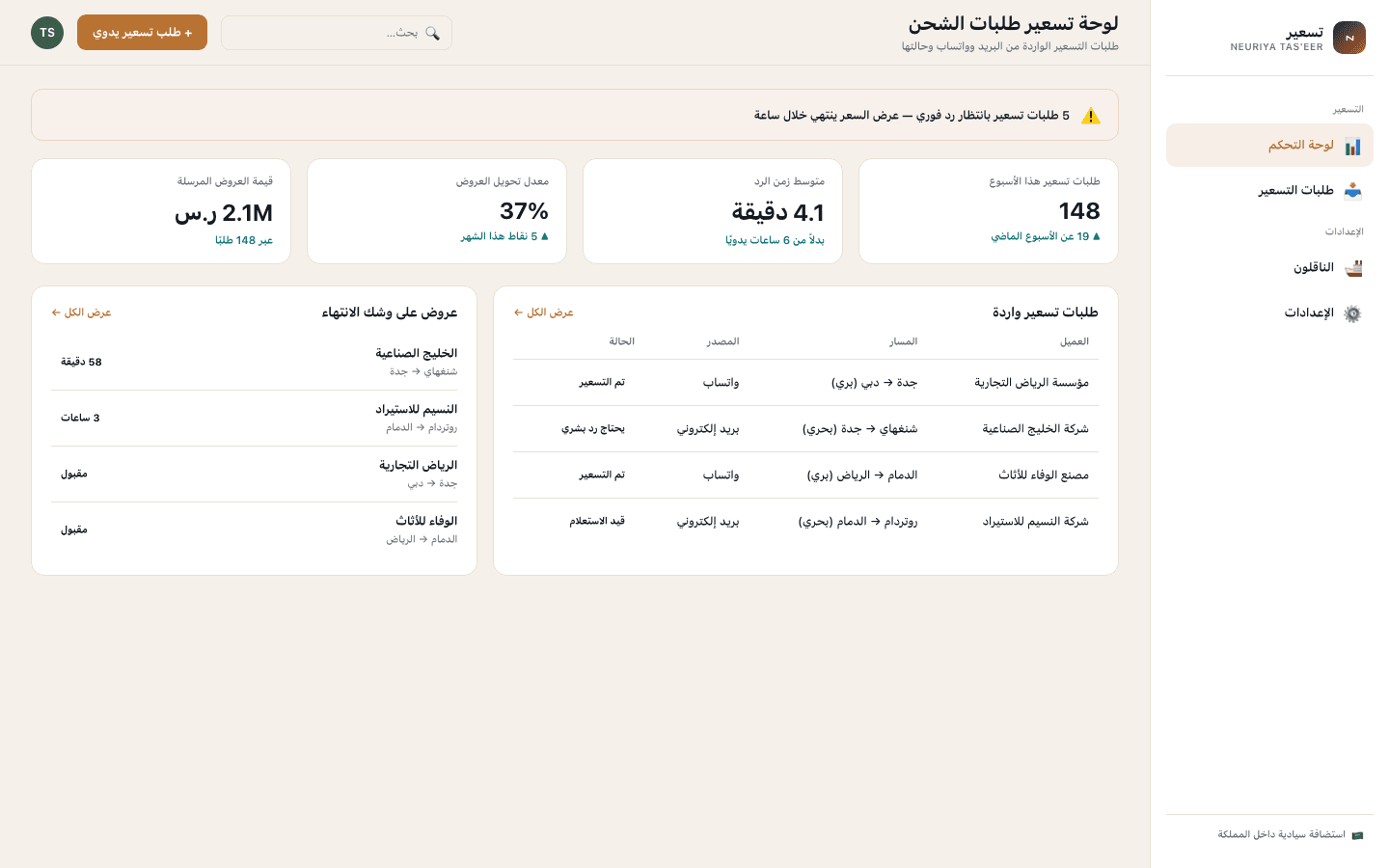Viewport: 1389px width, 868px height.
Task: Click the الحالة column header
Action: point(622,341)
